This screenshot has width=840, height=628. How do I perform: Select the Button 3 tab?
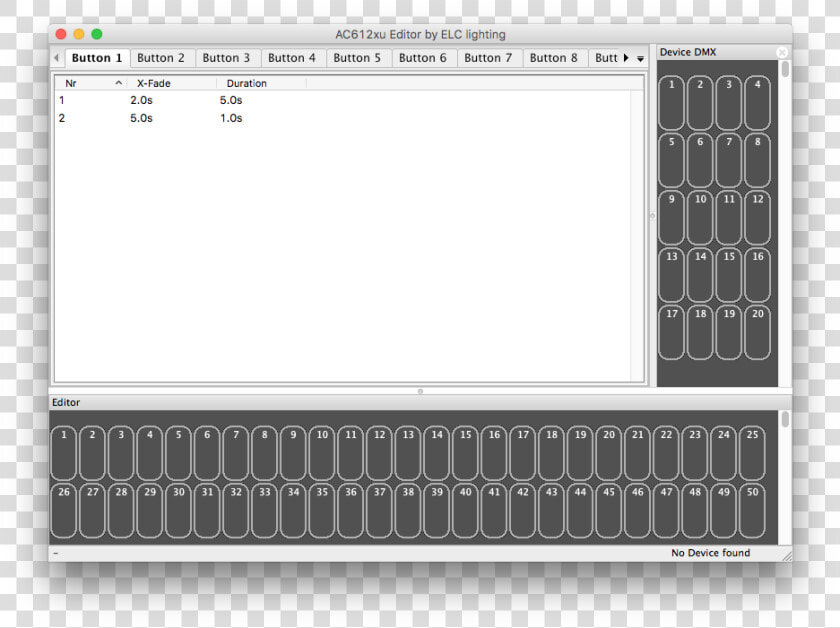coord(227,58)
